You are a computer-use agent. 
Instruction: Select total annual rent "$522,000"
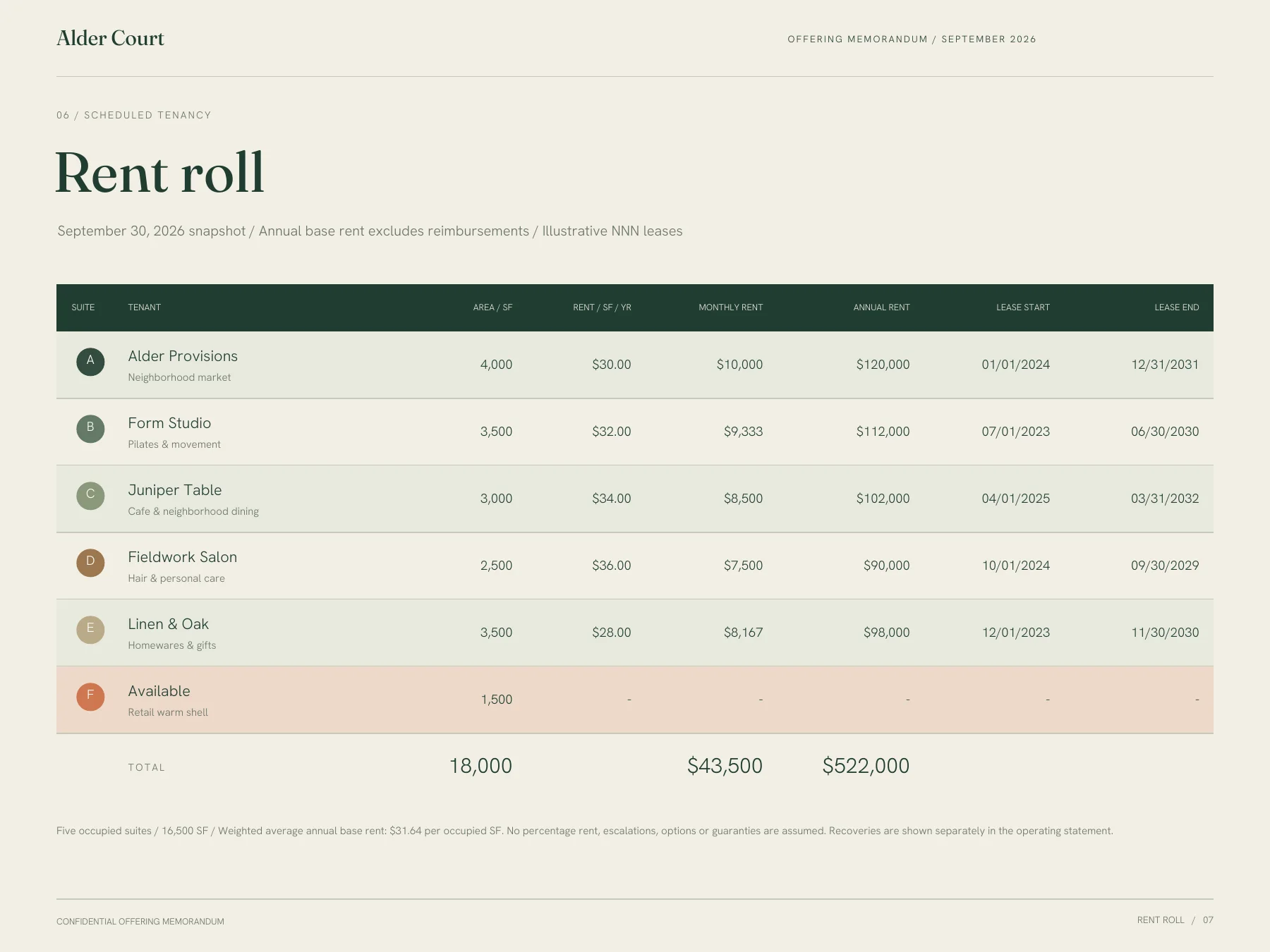pyautogui.click(x=866, y=766)
